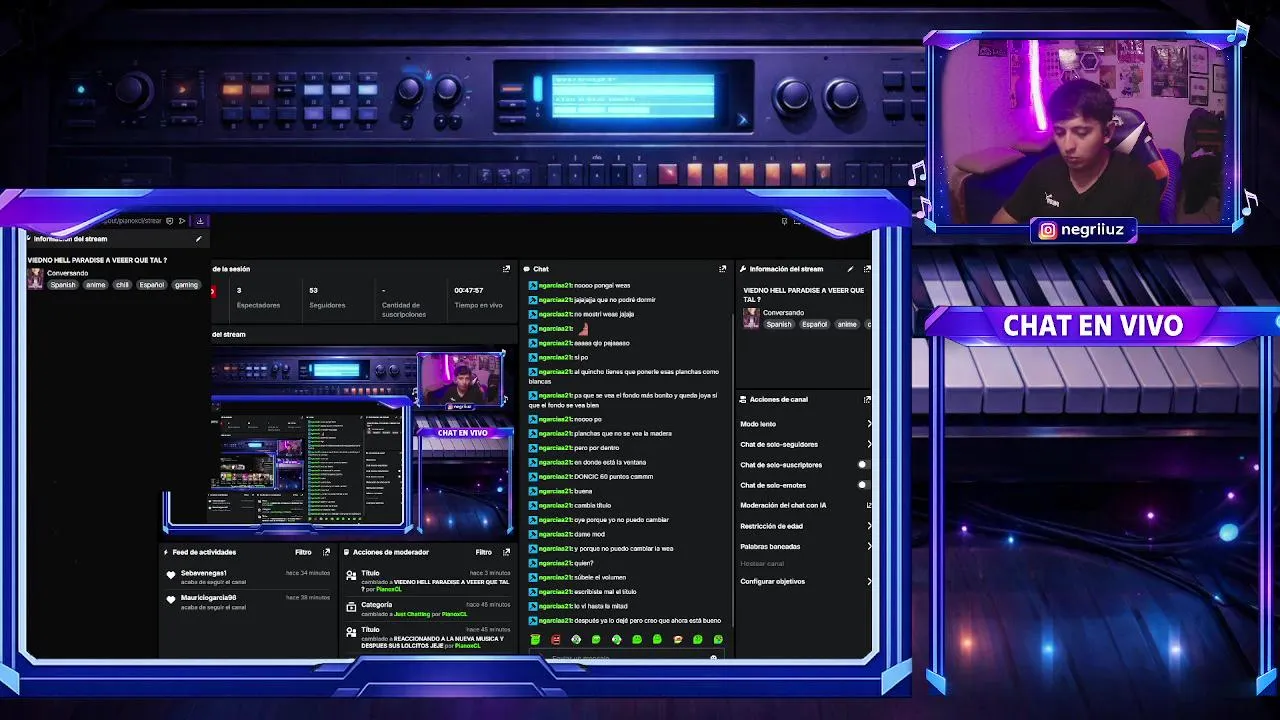Click the gaming tag in left stream info

point(186,285)
